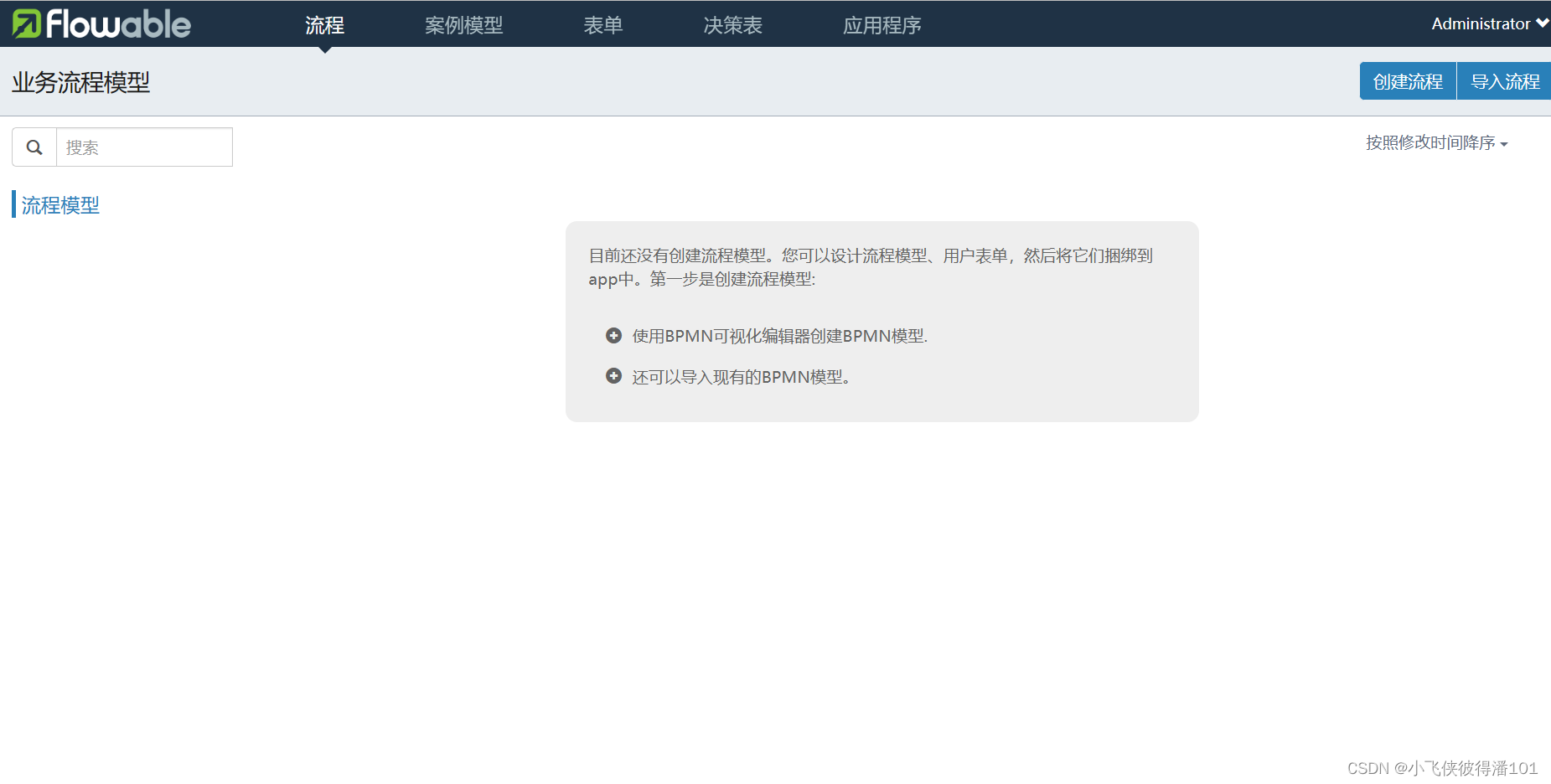Click the Flowable logo
The image size is (1551, 784).
101,23
